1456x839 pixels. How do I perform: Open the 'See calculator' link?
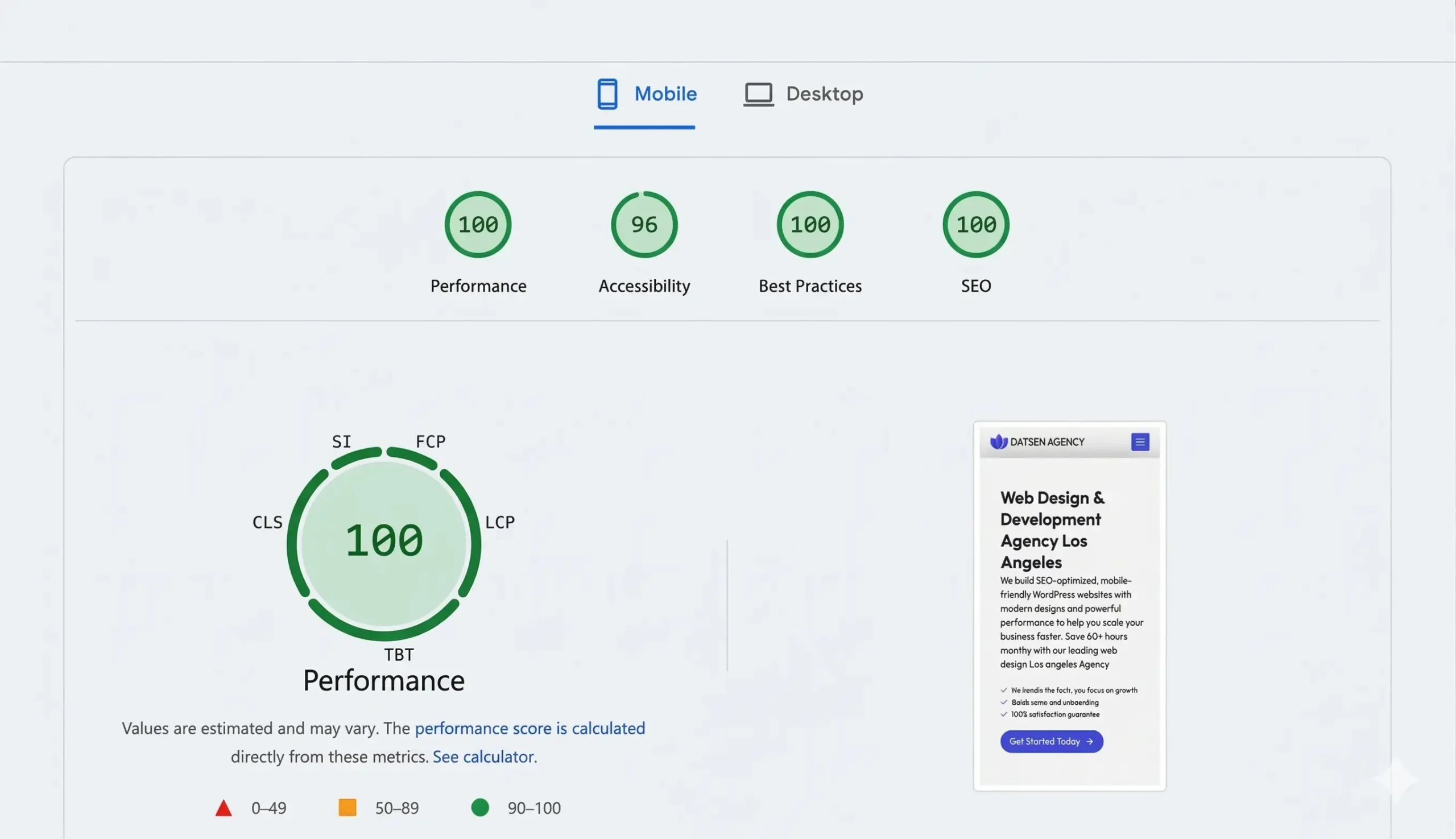tap(483, 757)
